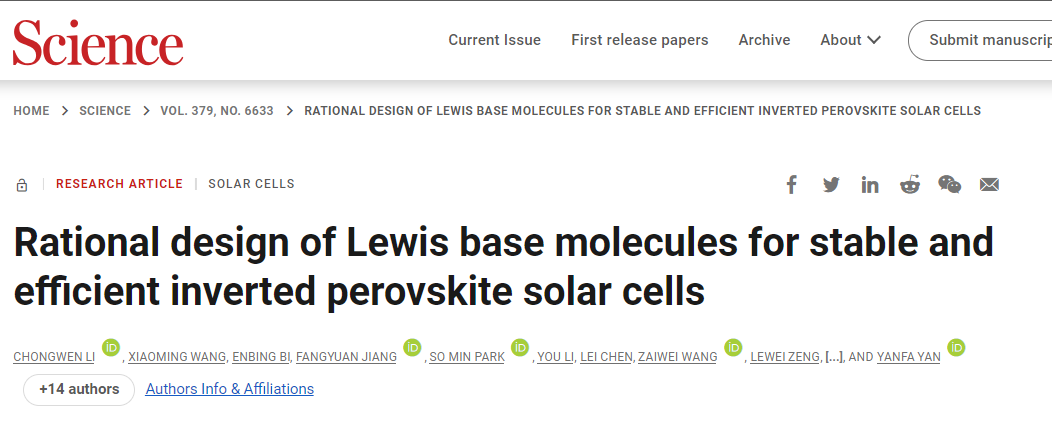This screenshot has width=1052, height=423.
Task: Share article on LinkedIn
Action: pos(870,184)
